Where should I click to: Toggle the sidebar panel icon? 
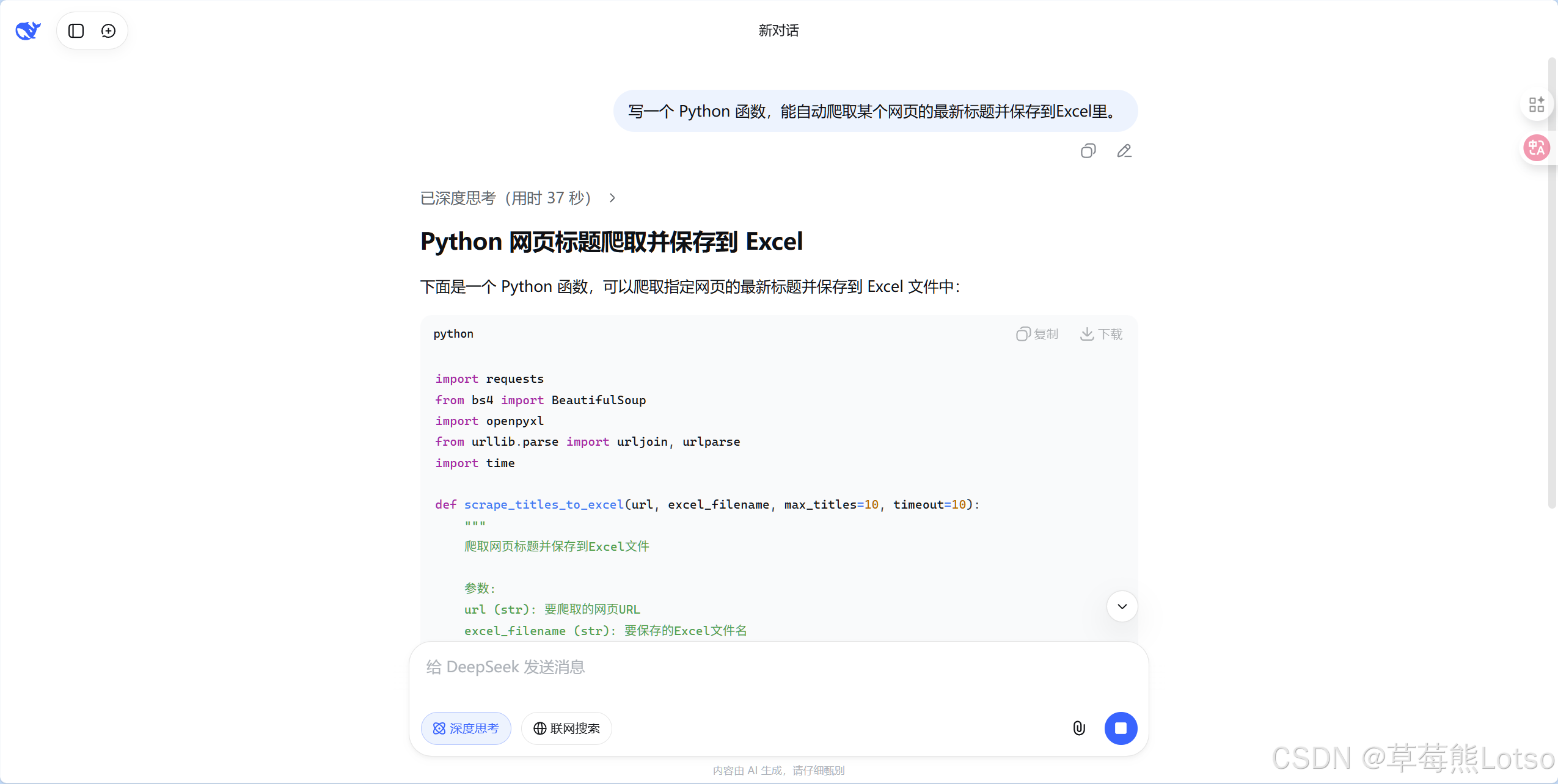coord(76,31)
